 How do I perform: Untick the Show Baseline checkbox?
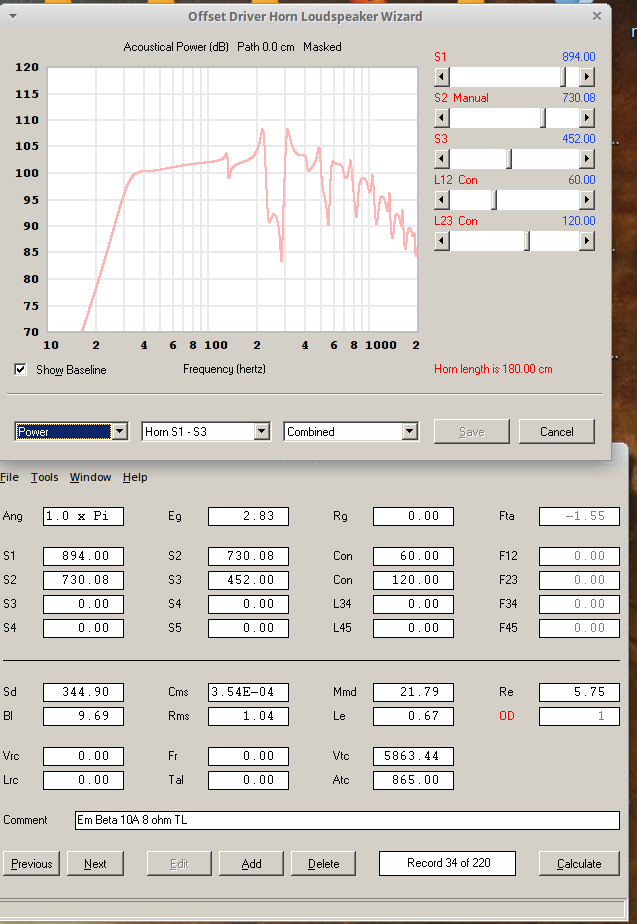click(21, 369)
